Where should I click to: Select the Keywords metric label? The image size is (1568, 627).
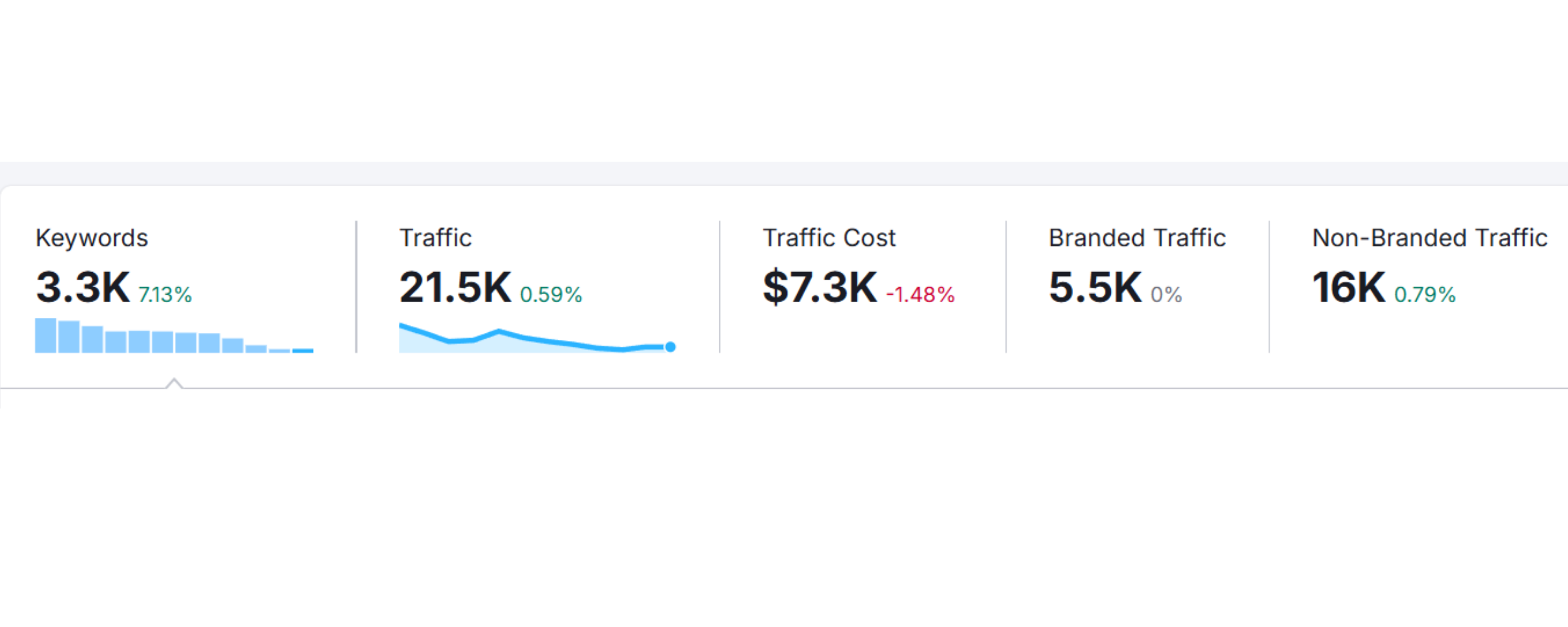(92, 238)
